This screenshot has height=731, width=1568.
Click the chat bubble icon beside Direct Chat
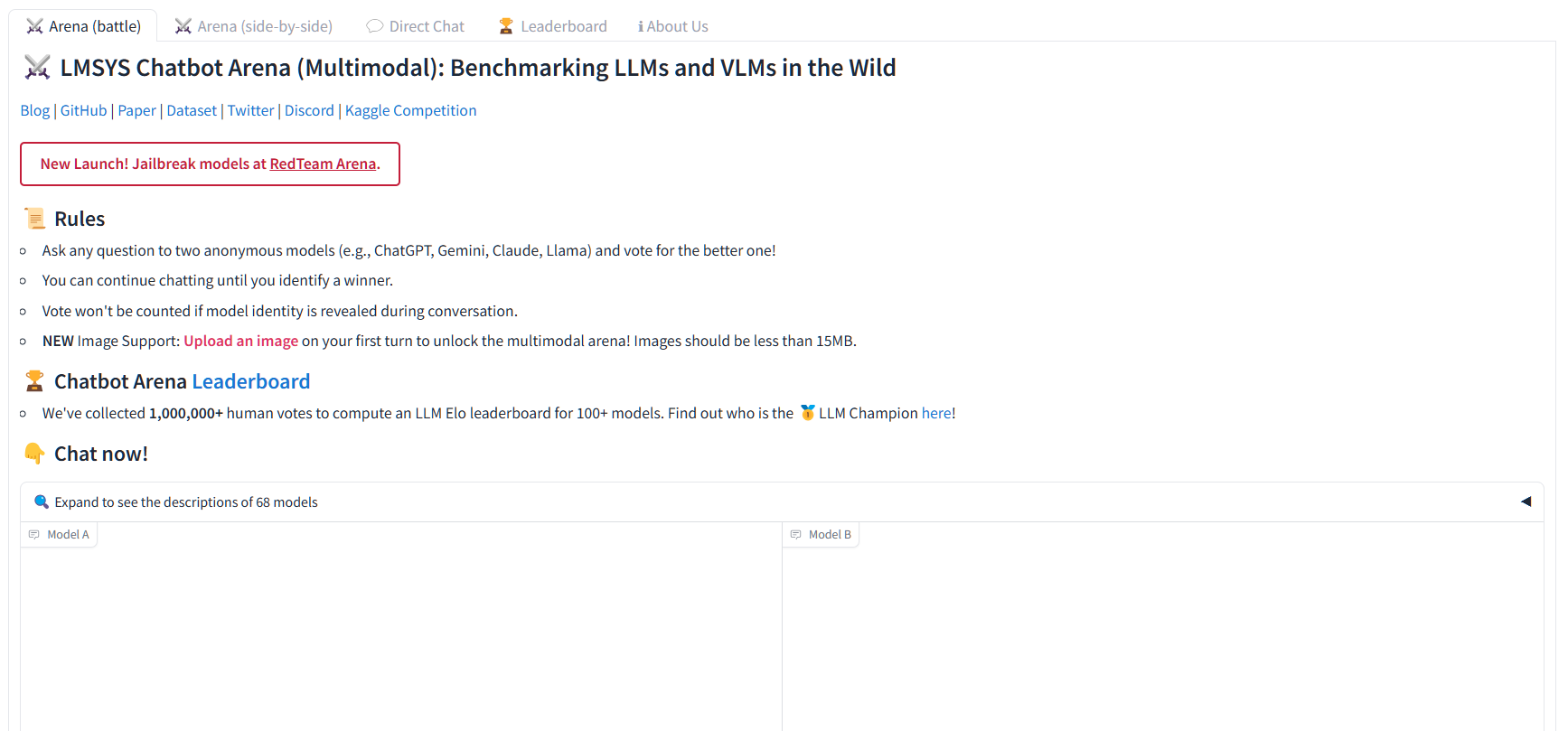point(373,25)
